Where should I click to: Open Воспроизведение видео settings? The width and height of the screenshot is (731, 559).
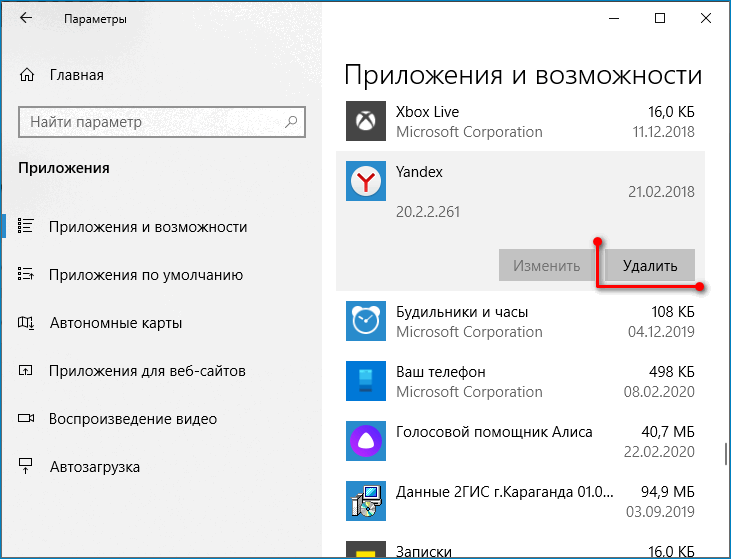(133, 419)
